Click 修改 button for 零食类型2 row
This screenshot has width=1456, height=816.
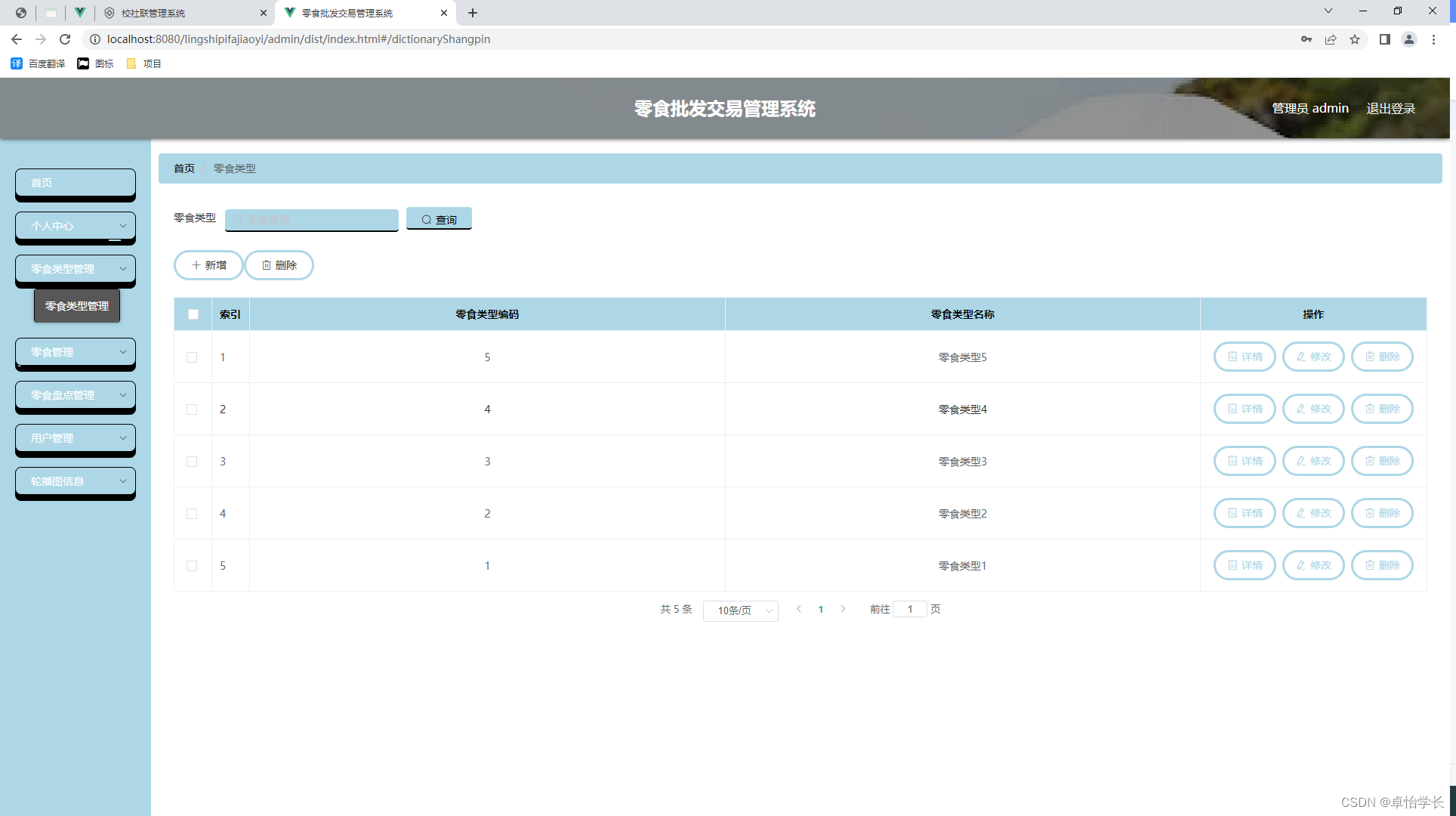[1313, 513]
